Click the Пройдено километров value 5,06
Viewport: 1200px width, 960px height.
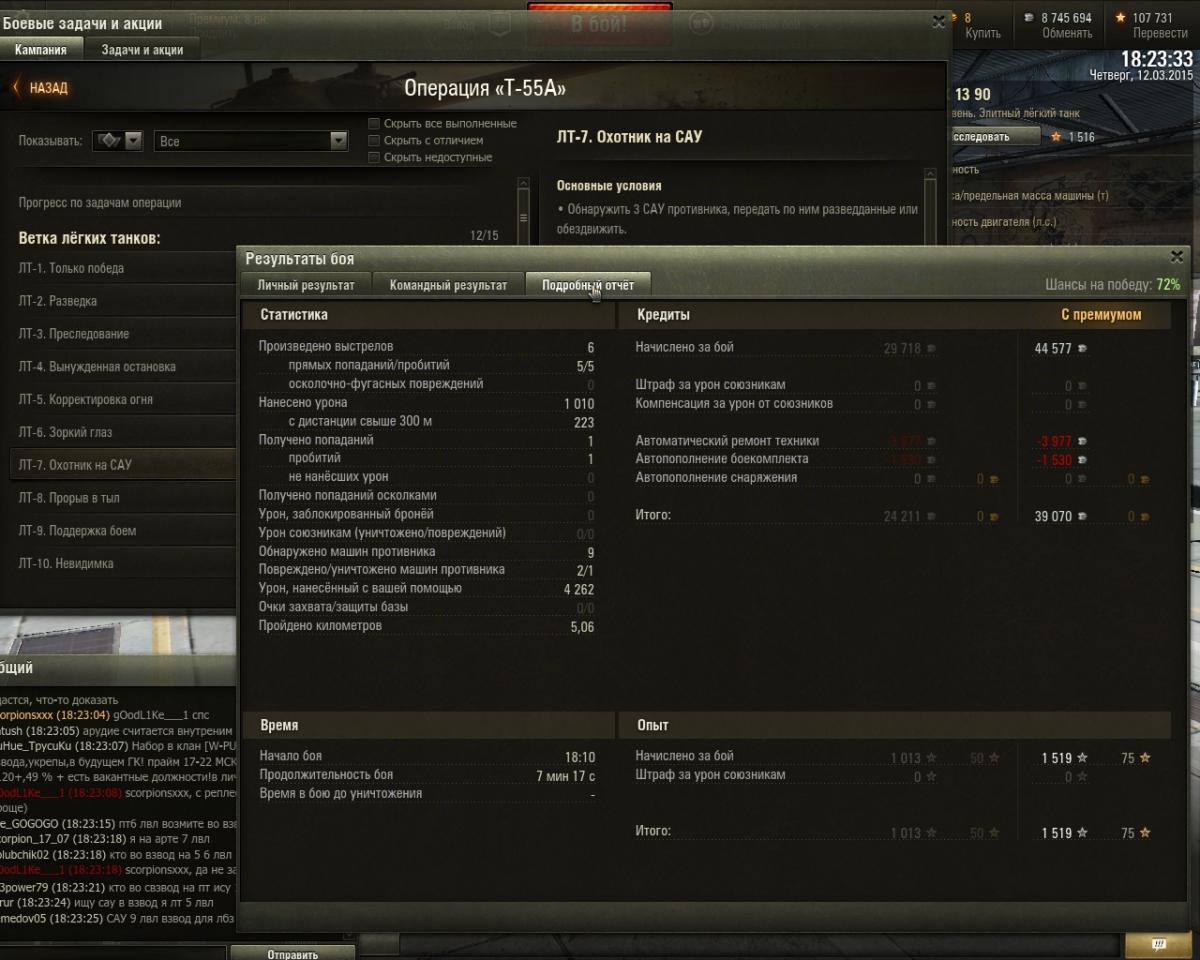(x=582, y=627)
